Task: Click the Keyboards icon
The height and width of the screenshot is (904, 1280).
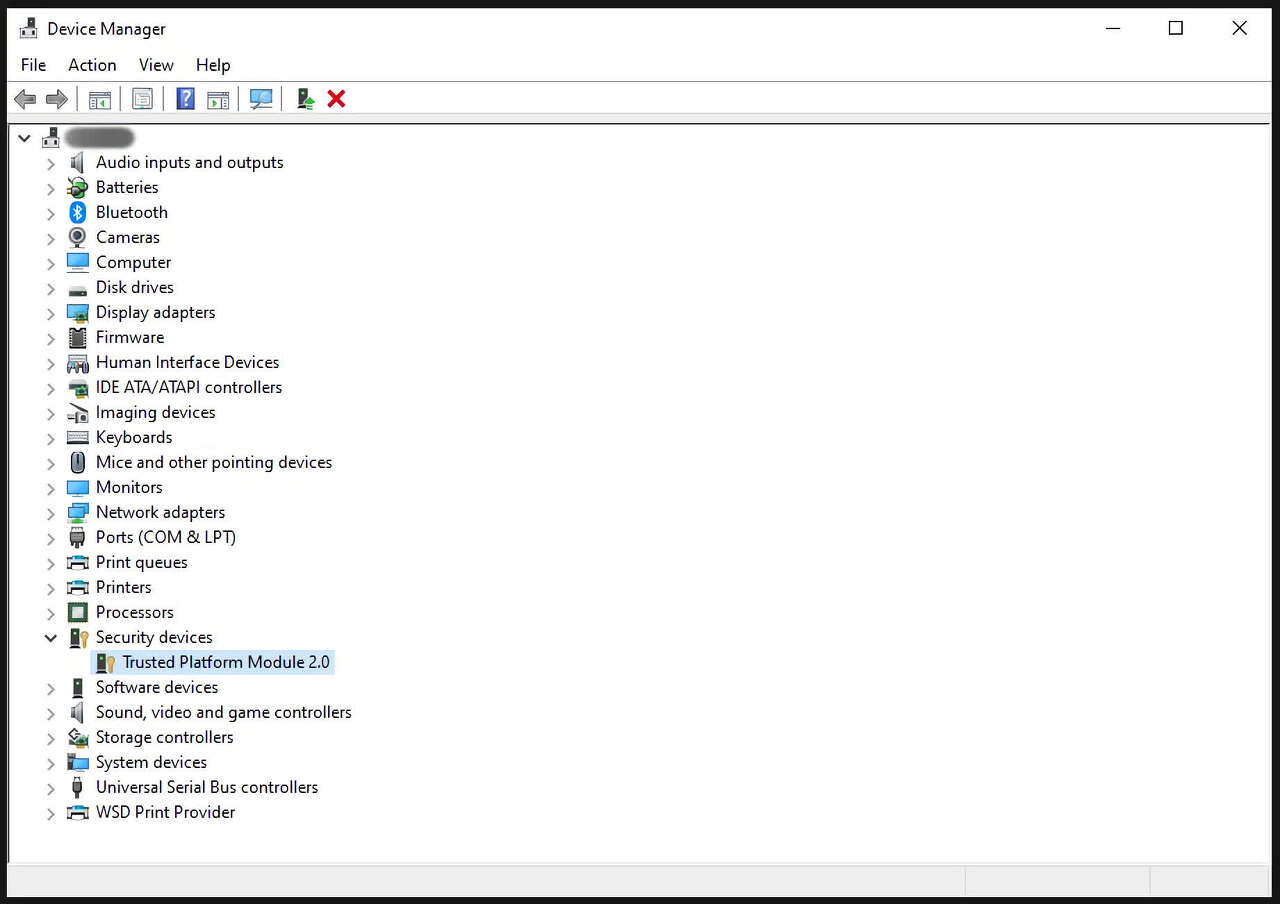Action: tap(77, 437)
